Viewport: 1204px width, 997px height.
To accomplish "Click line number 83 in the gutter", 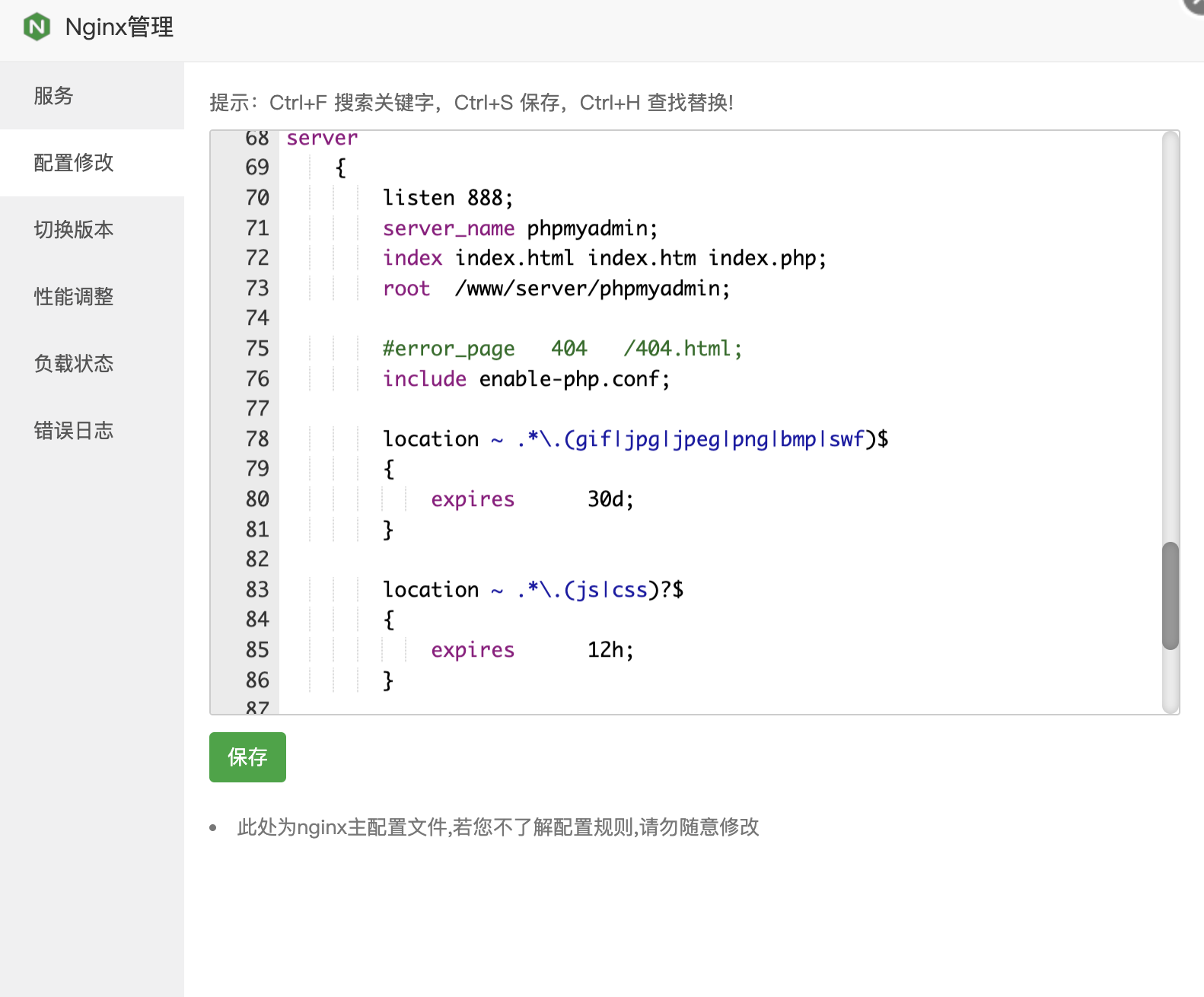I will pyautogui.click(x=257, y=590).
